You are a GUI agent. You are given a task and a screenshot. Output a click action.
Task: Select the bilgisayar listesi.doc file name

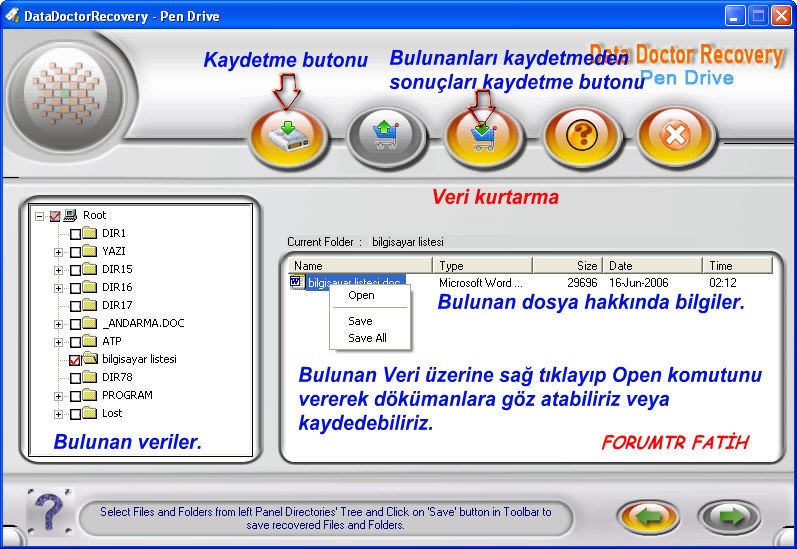[x=356, y=282]
